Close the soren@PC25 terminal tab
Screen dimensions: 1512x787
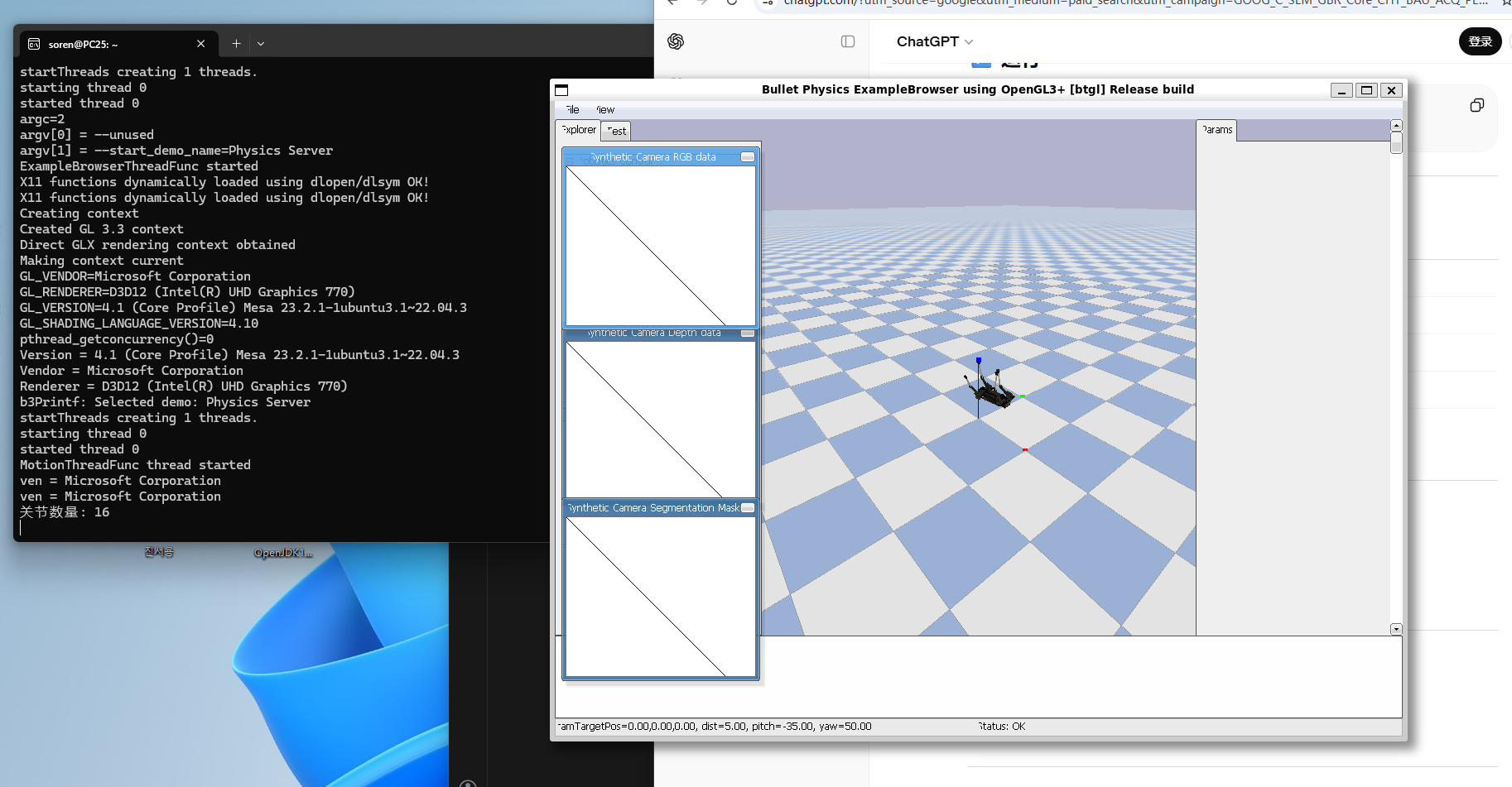[201, 44]
